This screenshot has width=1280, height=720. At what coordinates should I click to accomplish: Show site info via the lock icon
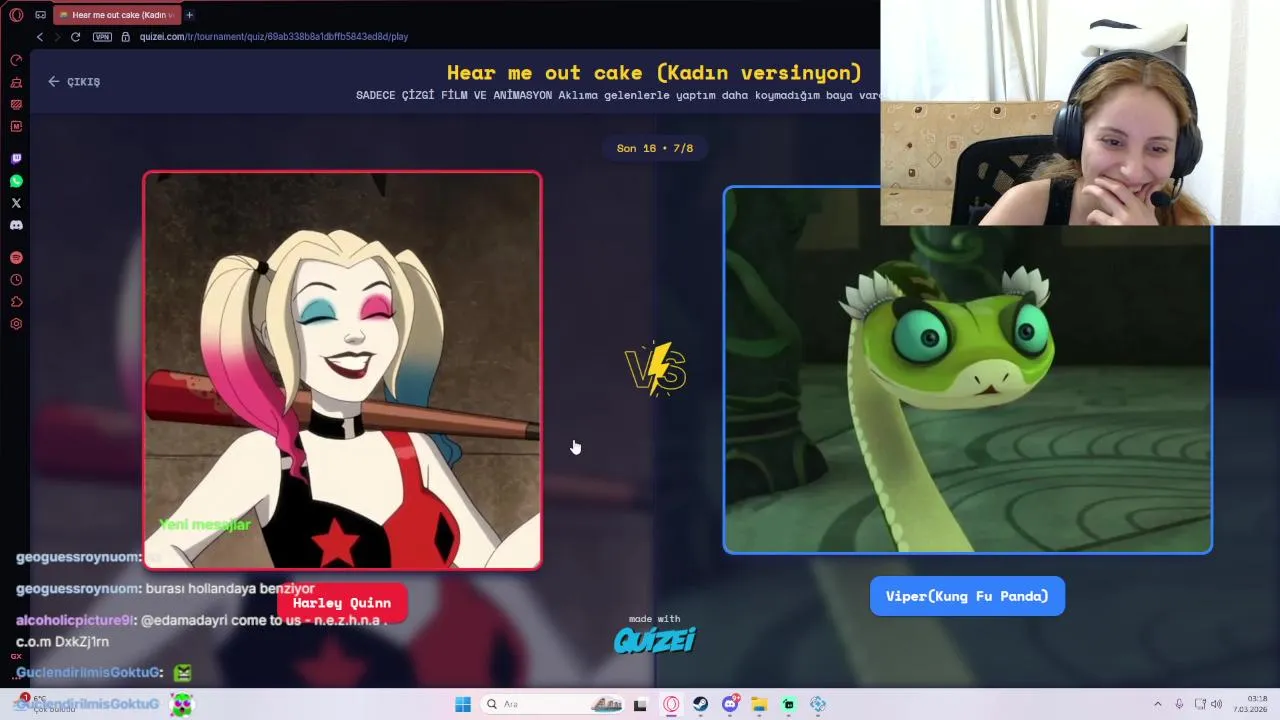click(x=126, y=37)
